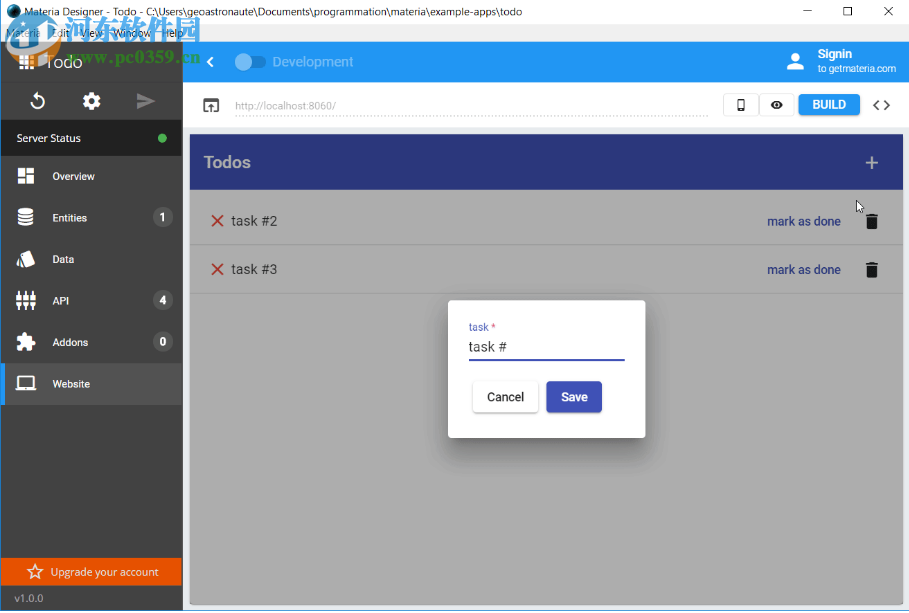The width and height of the screenshot is (909, 613).
Task: Open the code view brackets icon
Action: [881, 105]
